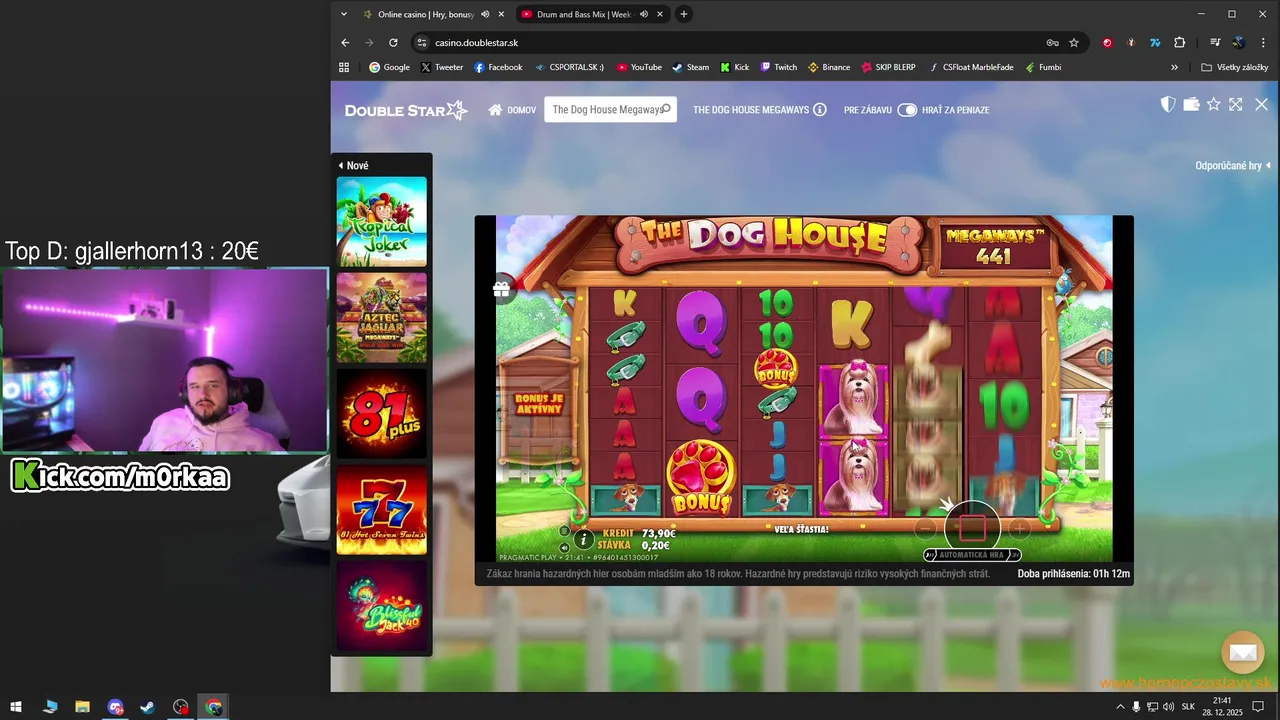
Task: Focus the game search field
Action: click(610, 110)
